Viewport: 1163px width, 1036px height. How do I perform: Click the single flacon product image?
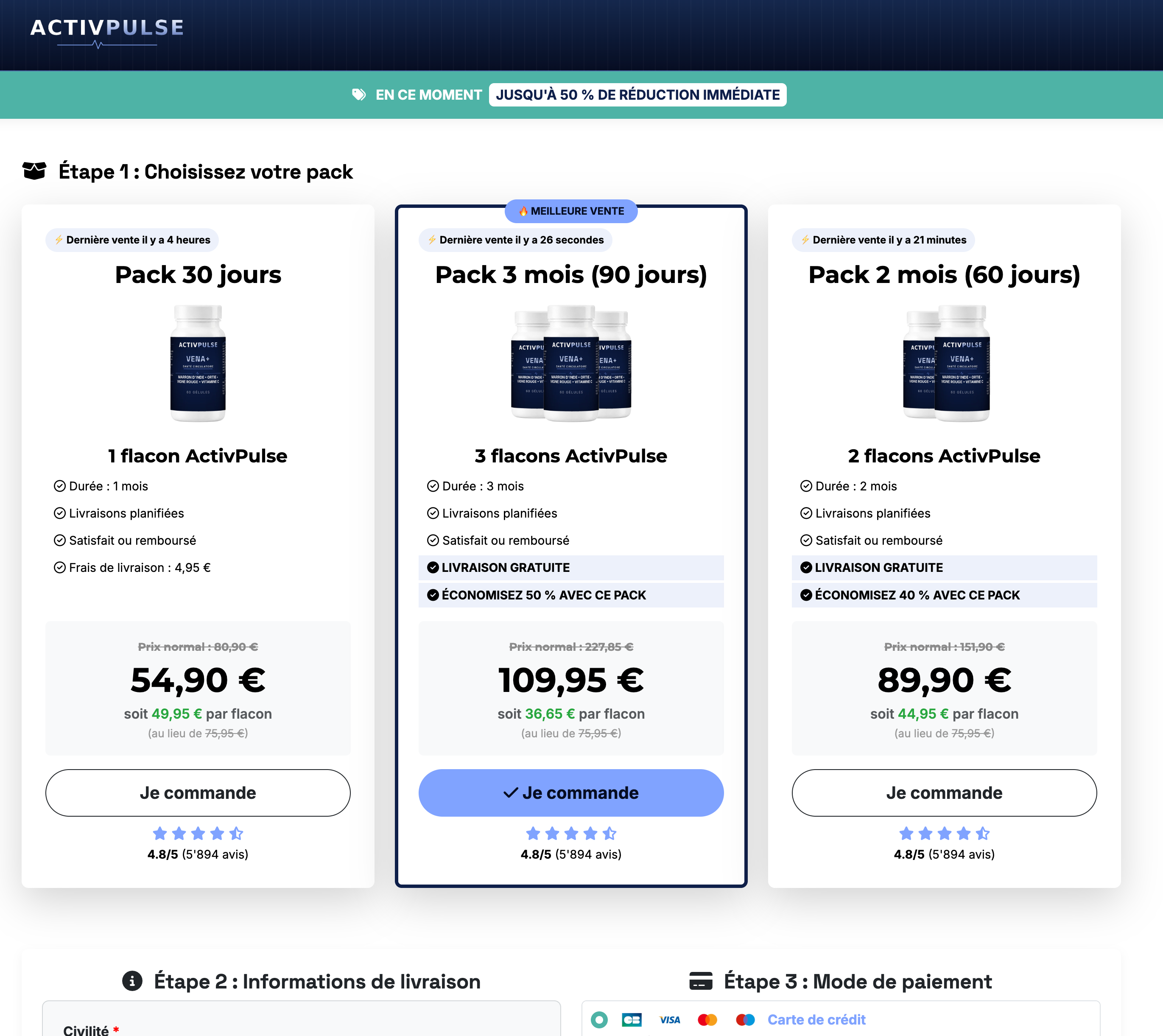pyautogui.click(x=198, y=363)
